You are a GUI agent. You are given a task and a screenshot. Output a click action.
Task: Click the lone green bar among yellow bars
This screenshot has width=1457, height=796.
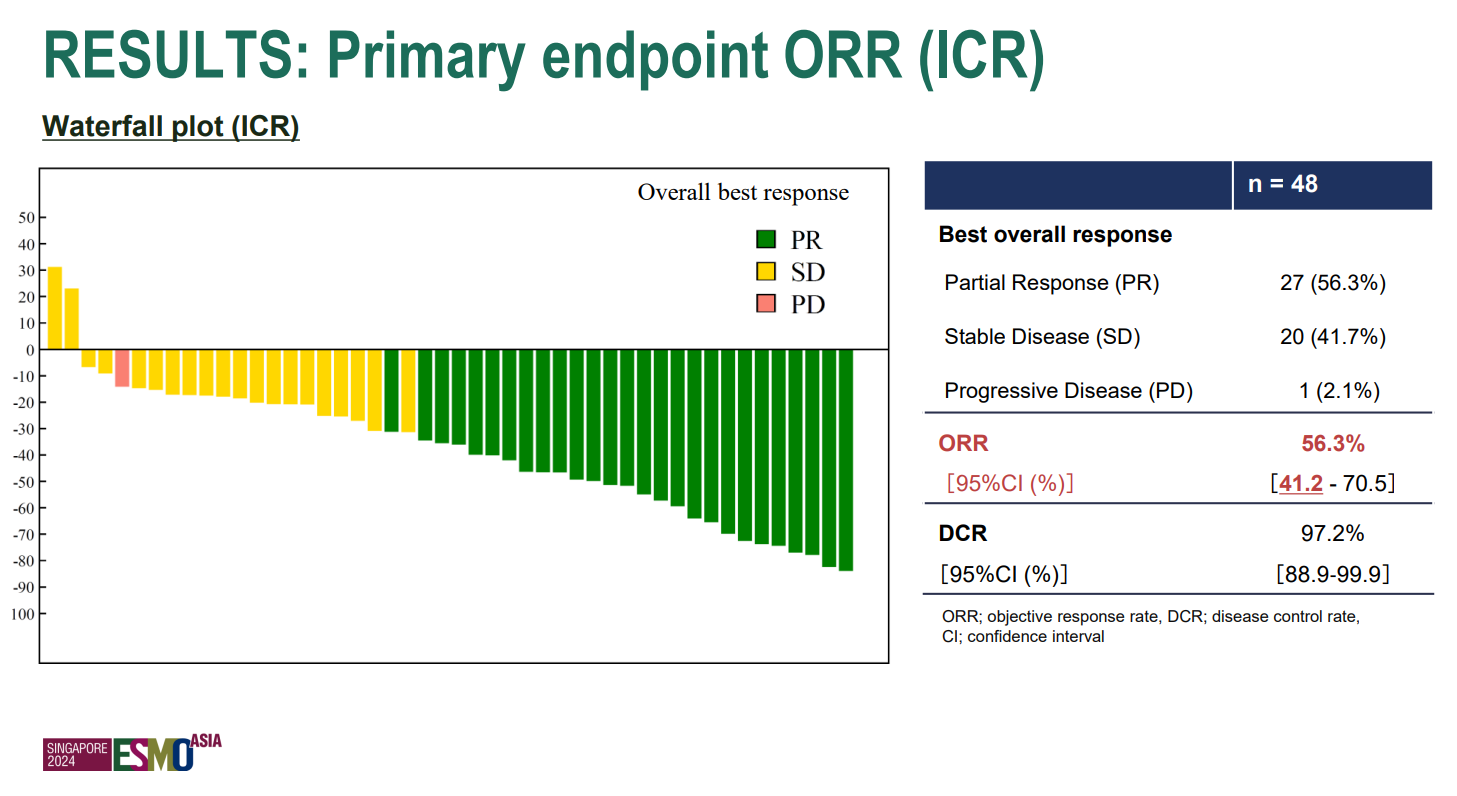pos(391,391)
